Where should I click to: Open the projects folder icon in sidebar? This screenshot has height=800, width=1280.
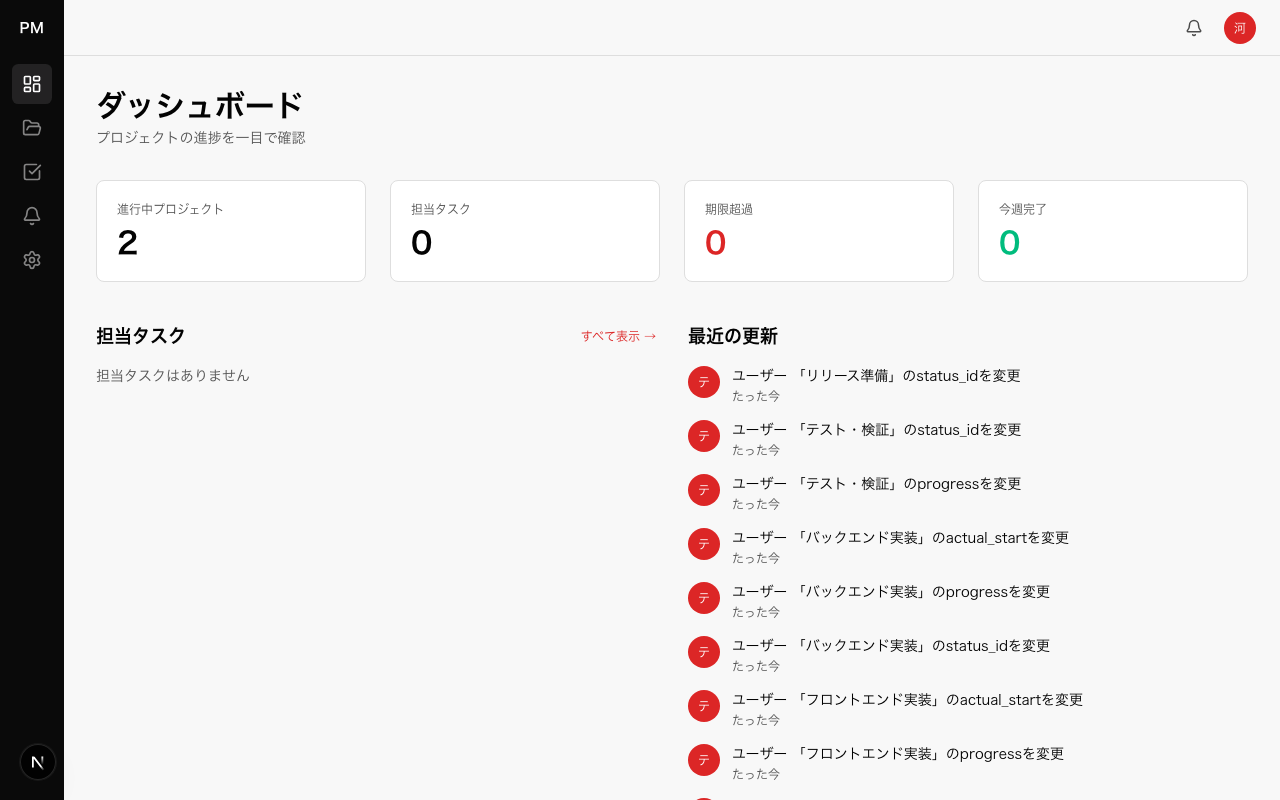tap(32, 128)
